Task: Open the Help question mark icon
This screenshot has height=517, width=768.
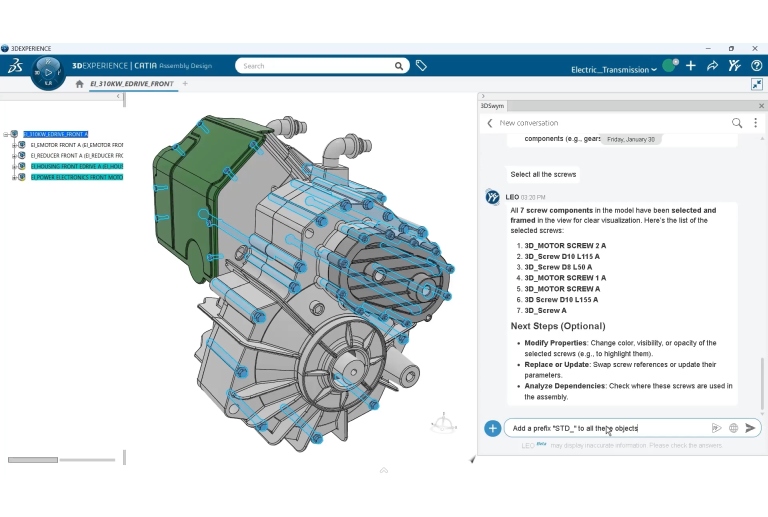Action: point(756,66)
